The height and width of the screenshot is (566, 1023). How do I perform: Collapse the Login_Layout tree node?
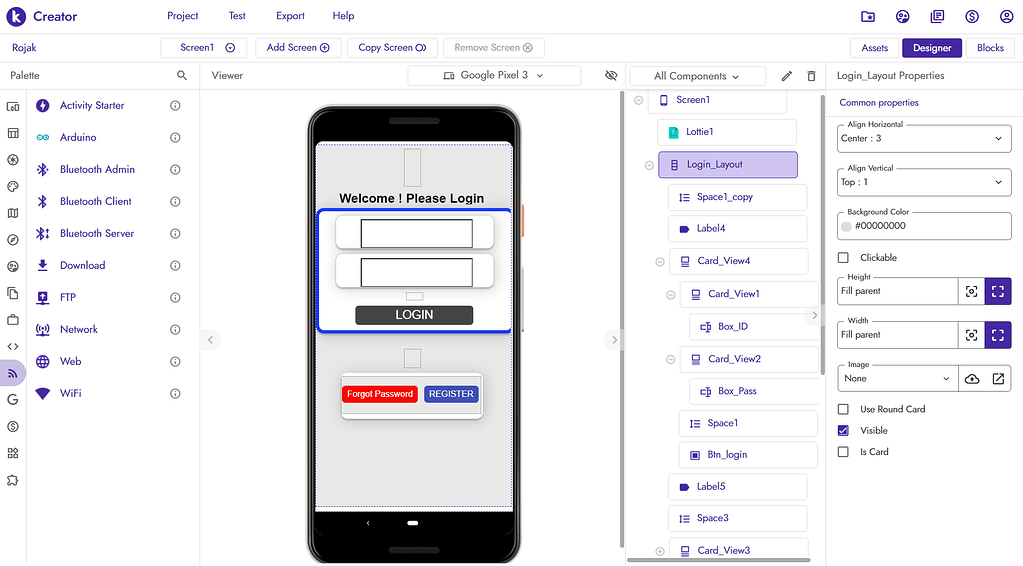point(649,165)
